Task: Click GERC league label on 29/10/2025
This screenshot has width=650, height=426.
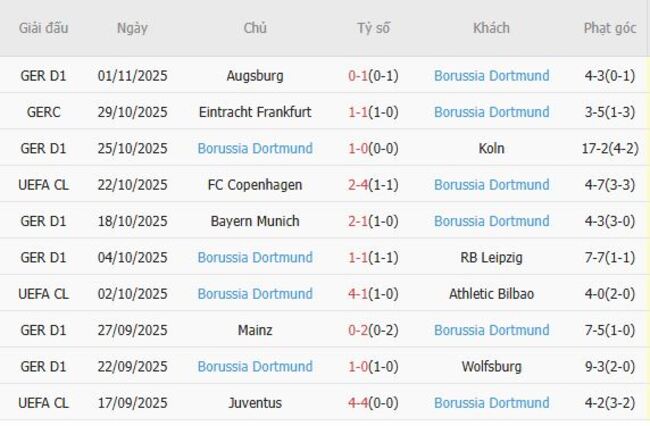Action: (x=44, y=112)
